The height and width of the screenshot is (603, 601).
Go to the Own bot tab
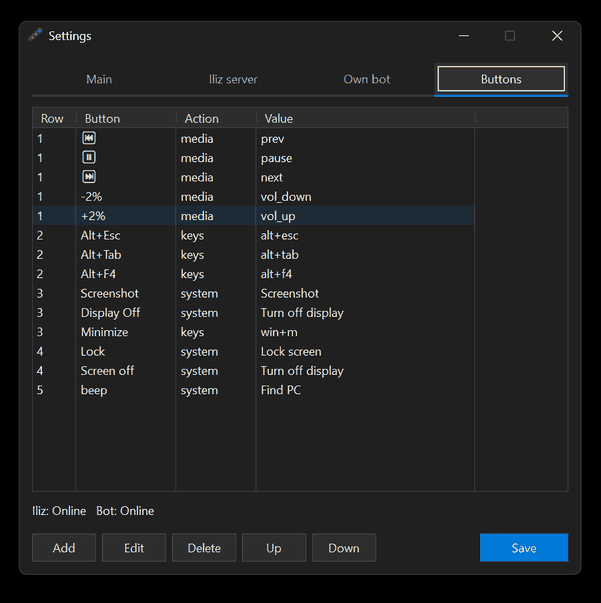click(x=367, y=79)
